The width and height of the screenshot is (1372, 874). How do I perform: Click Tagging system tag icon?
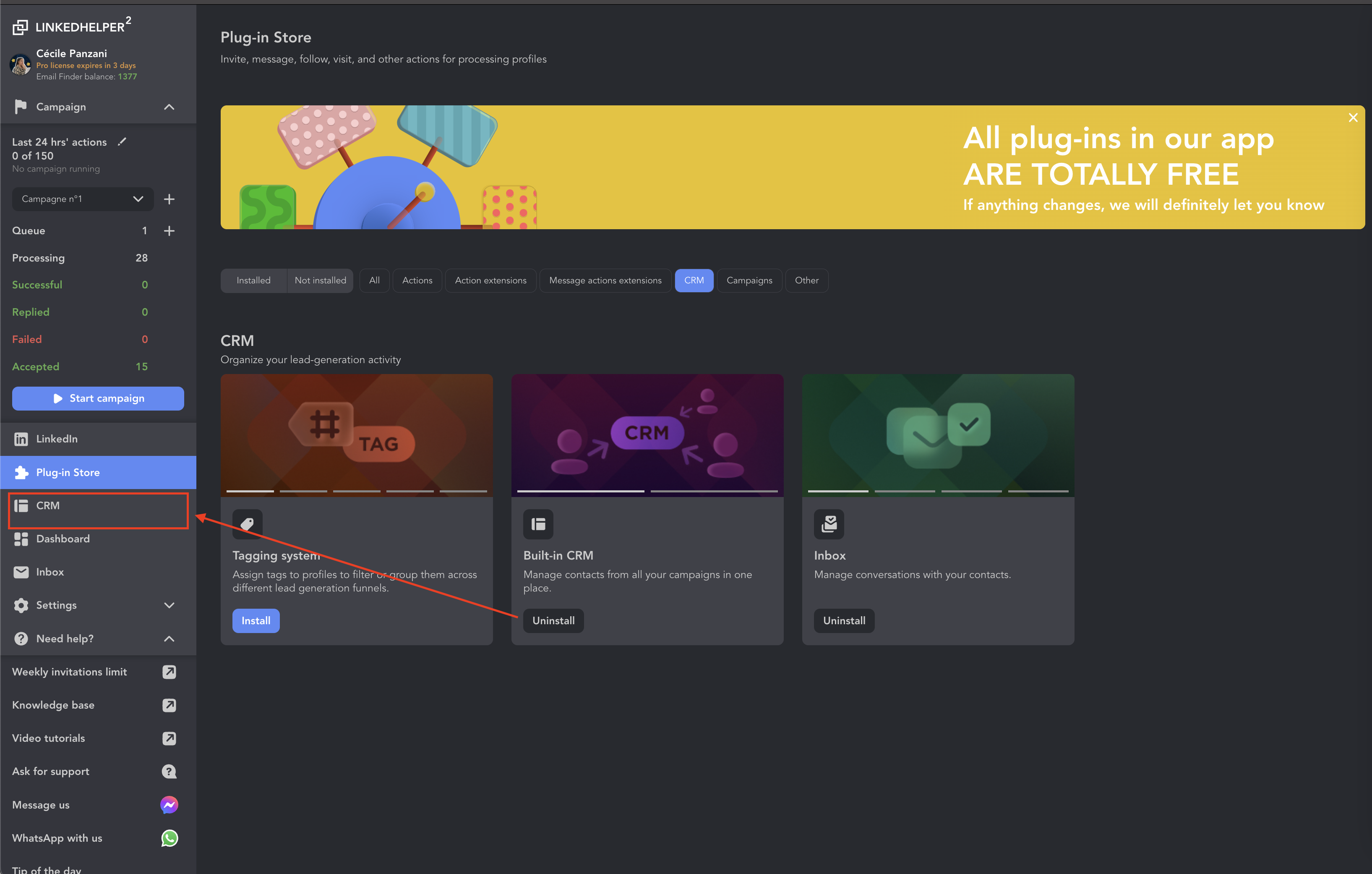(x=247, y=524)
